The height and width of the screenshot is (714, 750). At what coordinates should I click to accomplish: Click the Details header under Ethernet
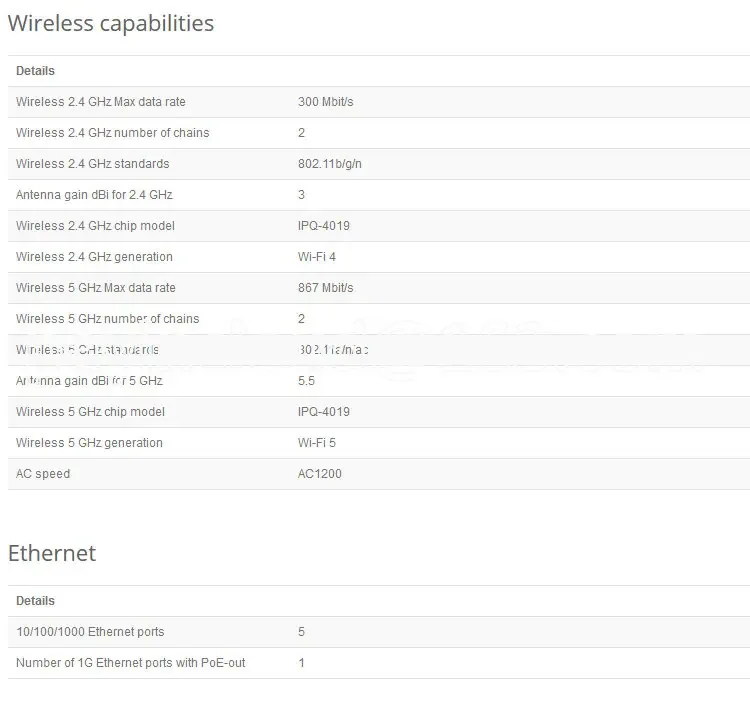coord(35,601)
